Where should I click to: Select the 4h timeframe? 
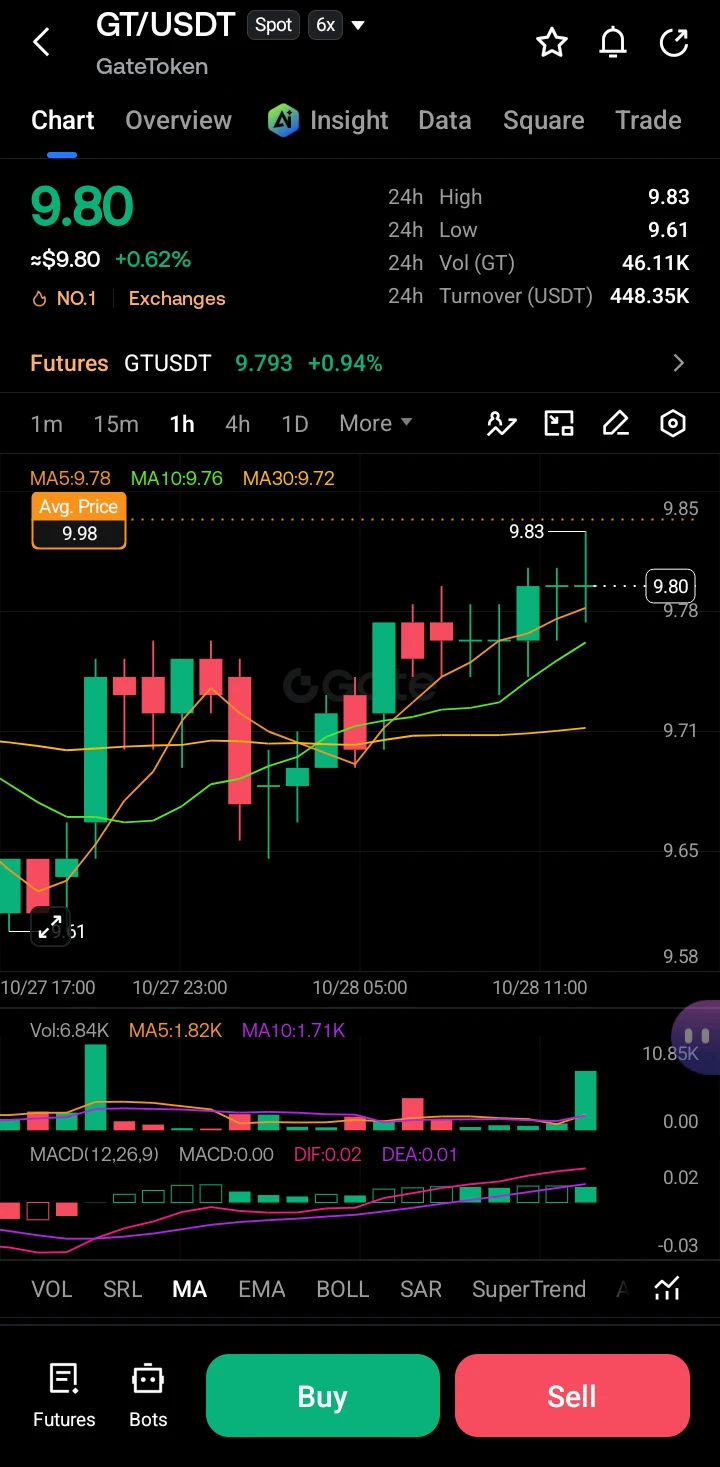pos(238,424)
